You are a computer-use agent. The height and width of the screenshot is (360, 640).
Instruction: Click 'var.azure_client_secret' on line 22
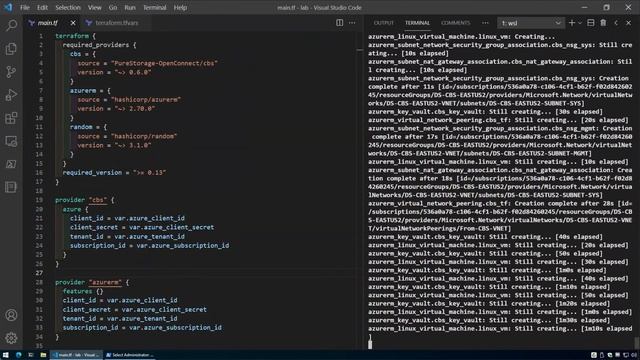(x=171, y=227)
